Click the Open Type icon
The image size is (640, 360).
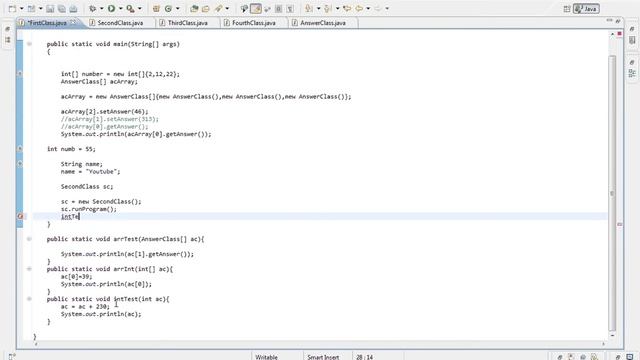pos(194,9)
